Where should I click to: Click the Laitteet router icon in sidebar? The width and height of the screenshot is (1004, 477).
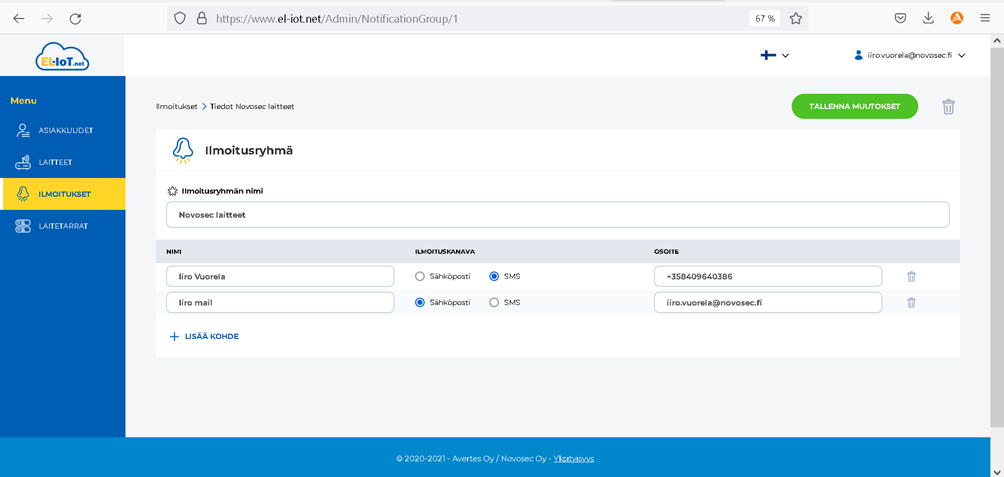pos(22,163)
